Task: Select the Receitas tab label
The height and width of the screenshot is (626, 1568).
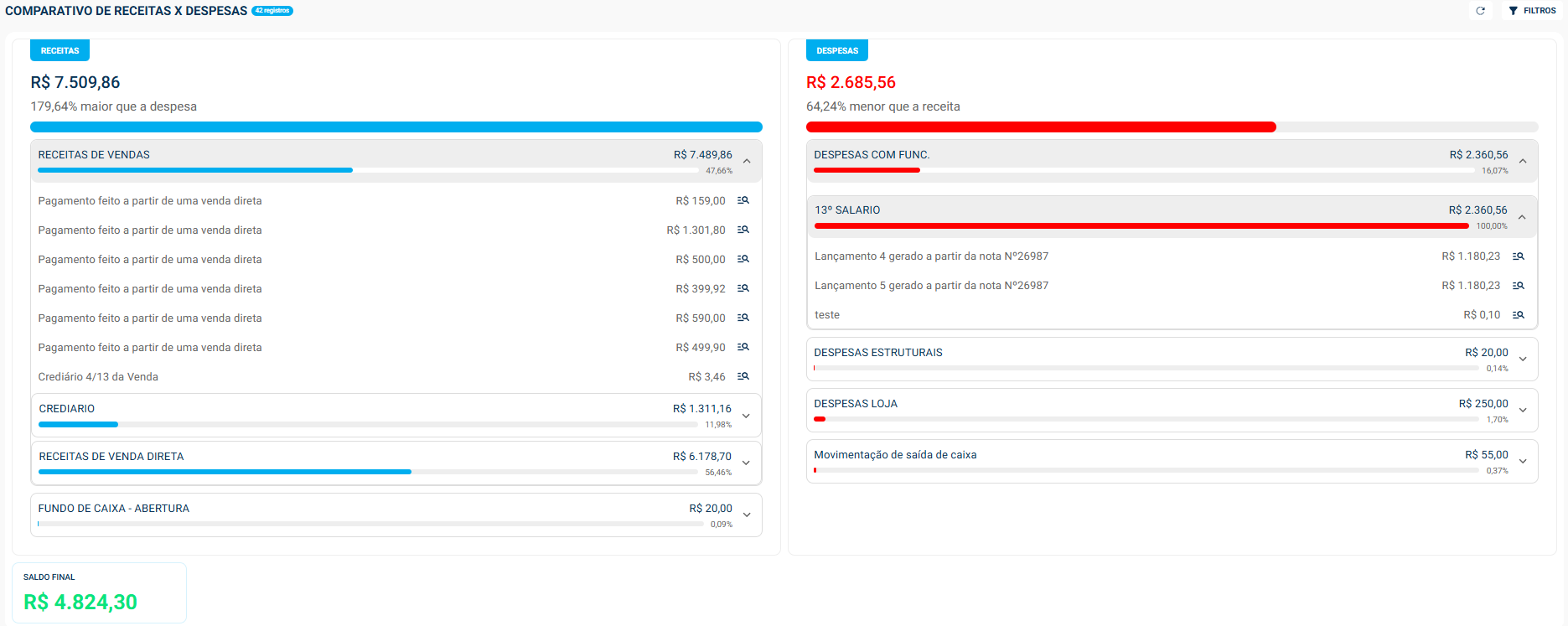Action: [60, 50]
